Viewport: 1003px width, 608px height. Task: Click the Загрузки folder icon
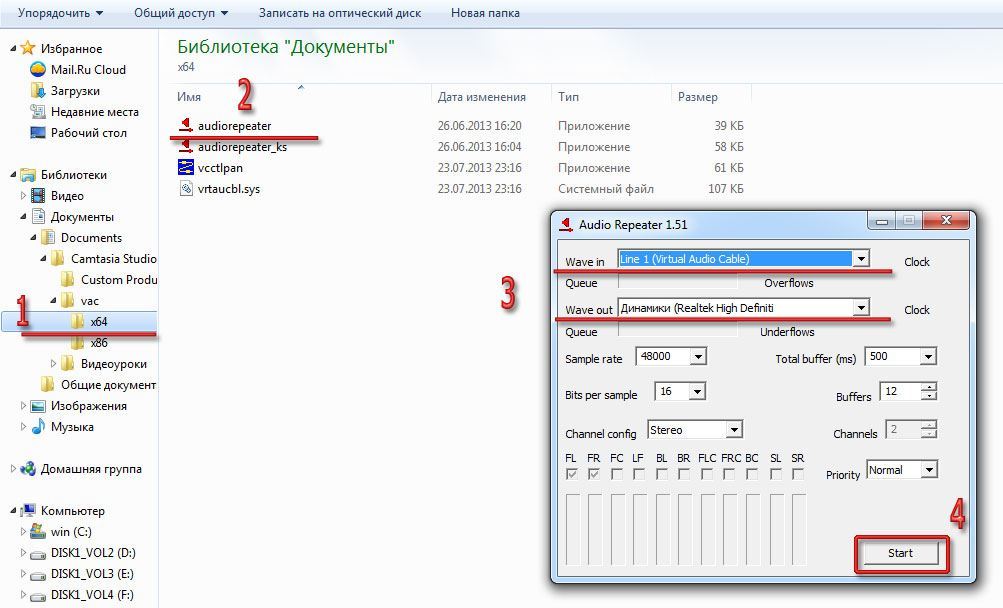(38, 90)
